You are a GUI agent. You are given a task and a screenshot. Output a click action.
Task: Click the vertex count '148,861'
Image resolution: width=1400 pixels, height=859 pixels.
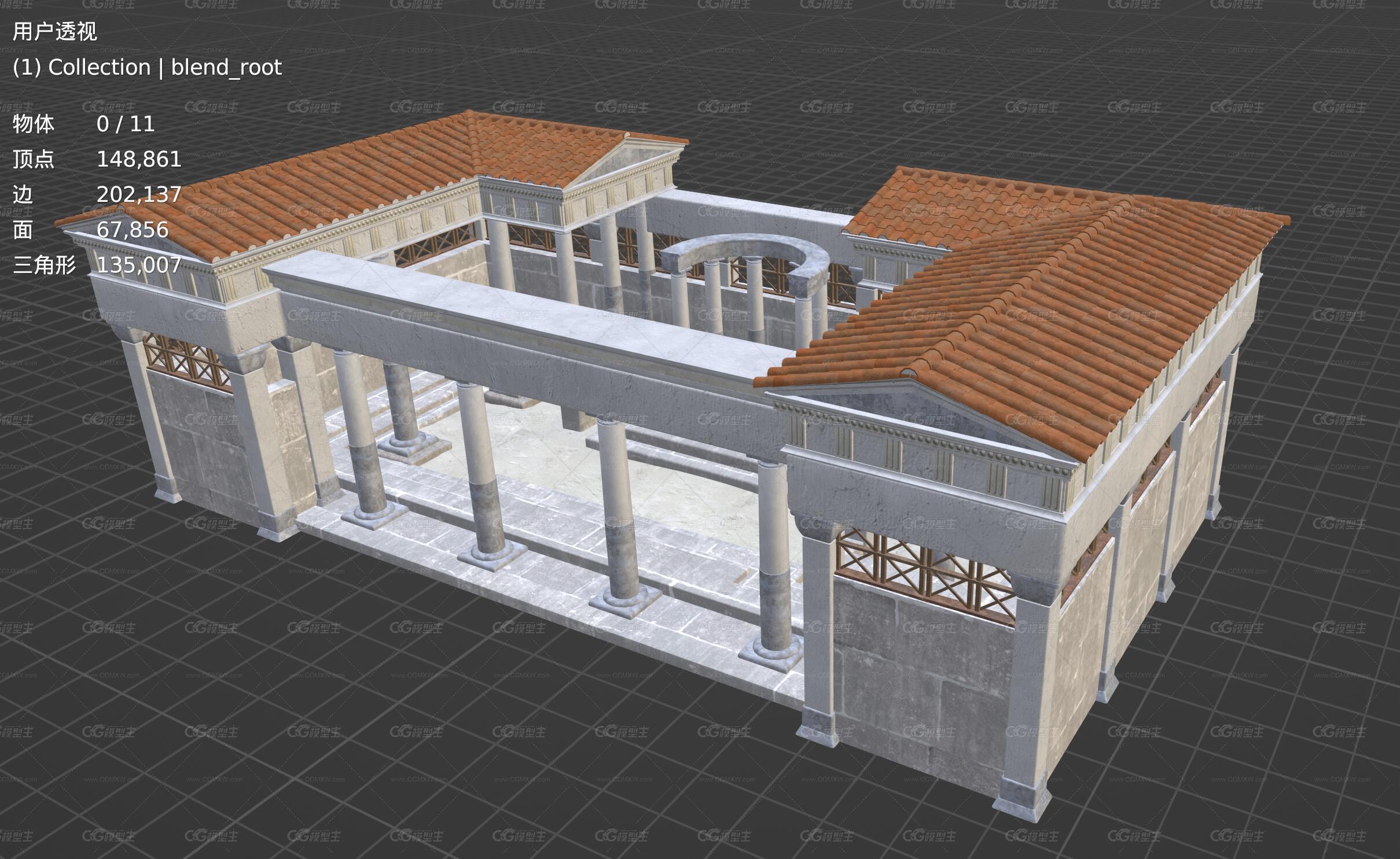(139, 159)
